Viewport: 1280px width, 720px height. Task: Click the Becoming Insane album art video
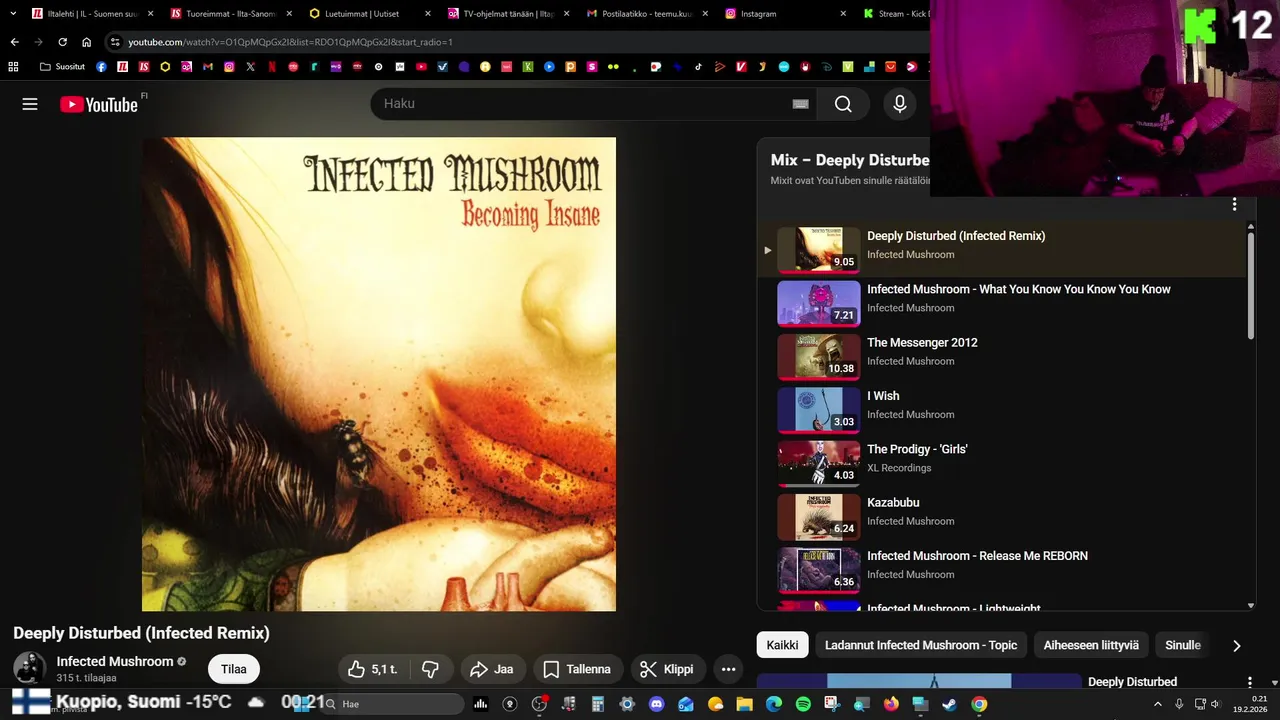379,374
